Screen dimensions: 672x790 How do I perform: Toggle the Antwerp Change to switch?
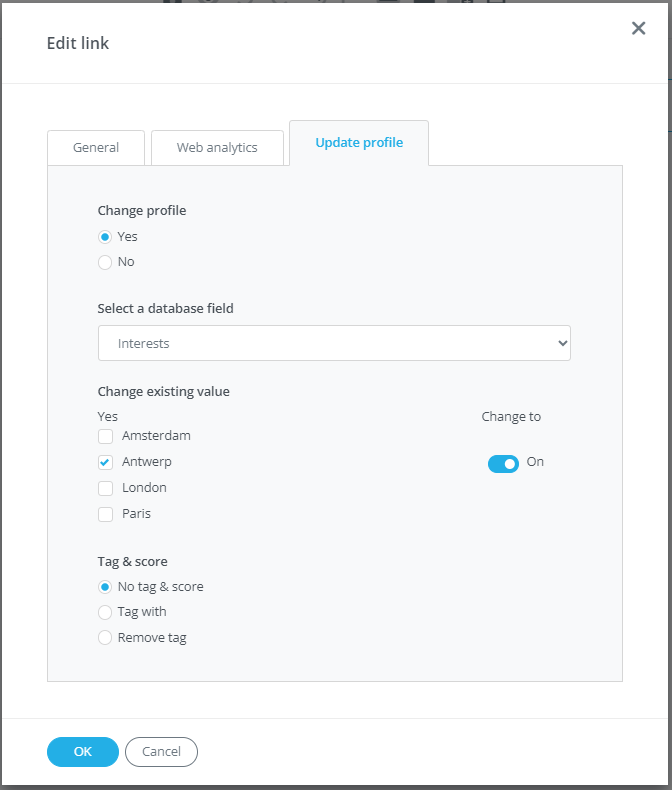point(503,464)
